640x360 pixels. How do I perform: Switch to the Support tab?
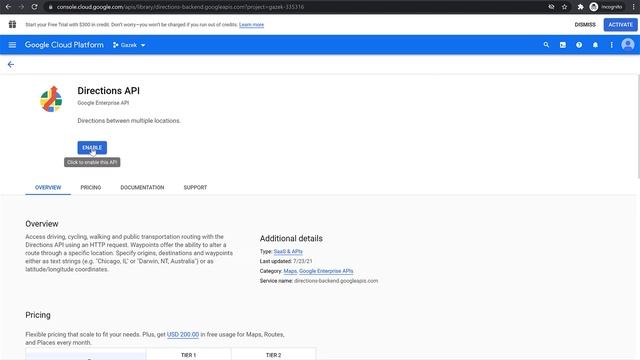click(195, 187)
